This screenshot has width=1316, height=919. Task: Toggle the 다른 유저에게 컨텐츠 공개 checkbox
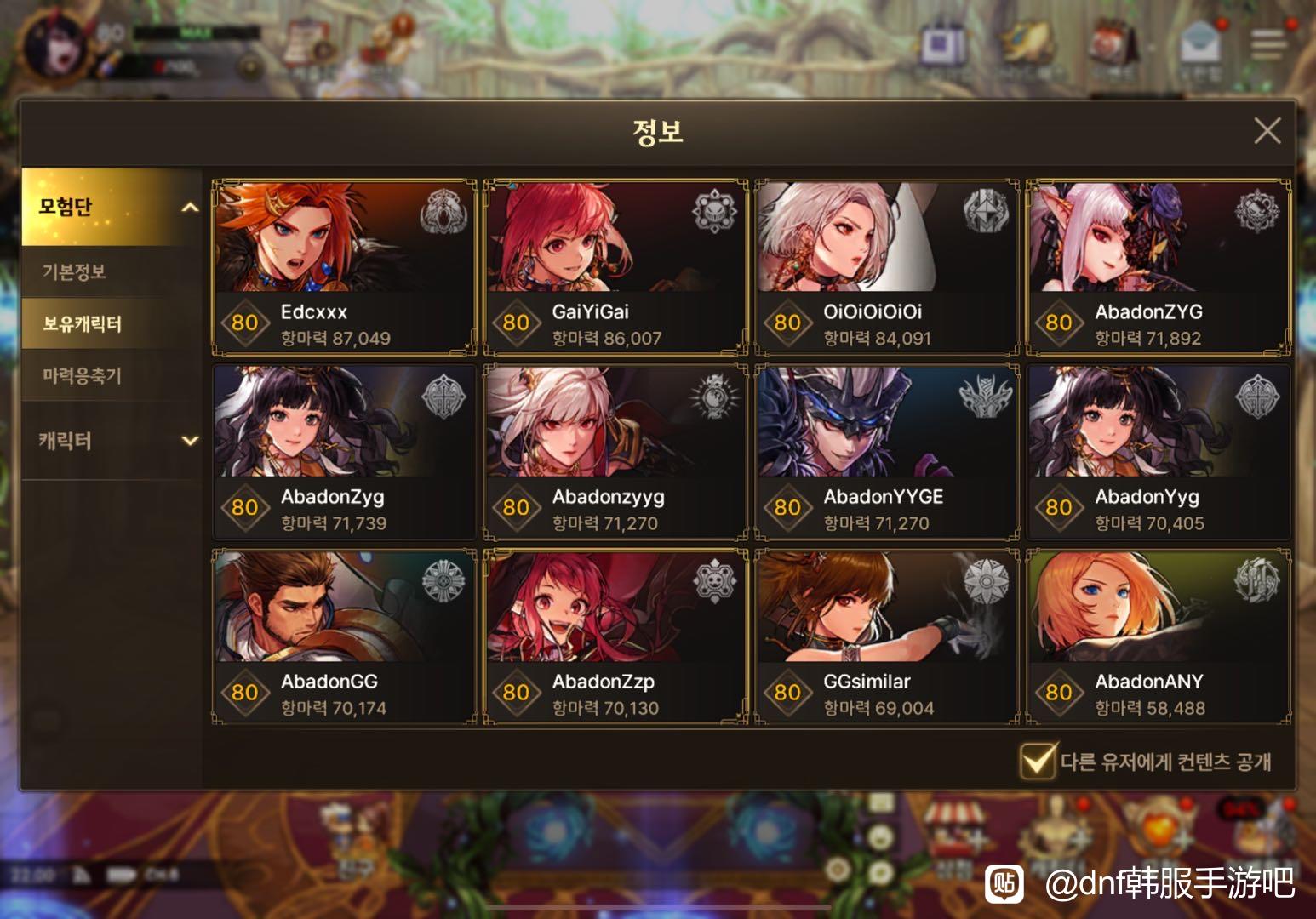1037,760
